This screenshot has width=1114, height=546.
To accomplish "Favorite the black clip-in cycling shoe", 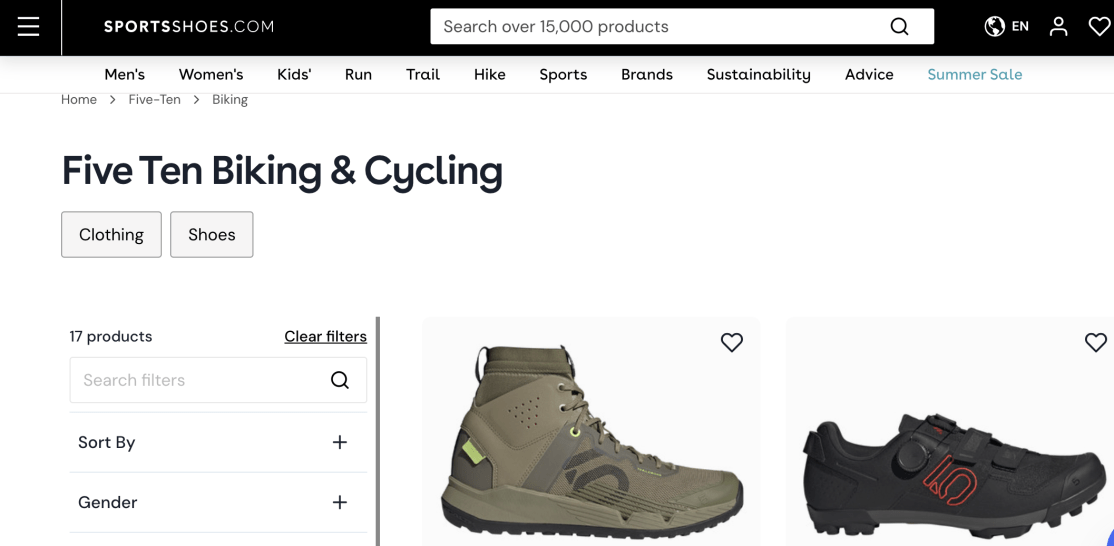I will tap(1095, 343).
